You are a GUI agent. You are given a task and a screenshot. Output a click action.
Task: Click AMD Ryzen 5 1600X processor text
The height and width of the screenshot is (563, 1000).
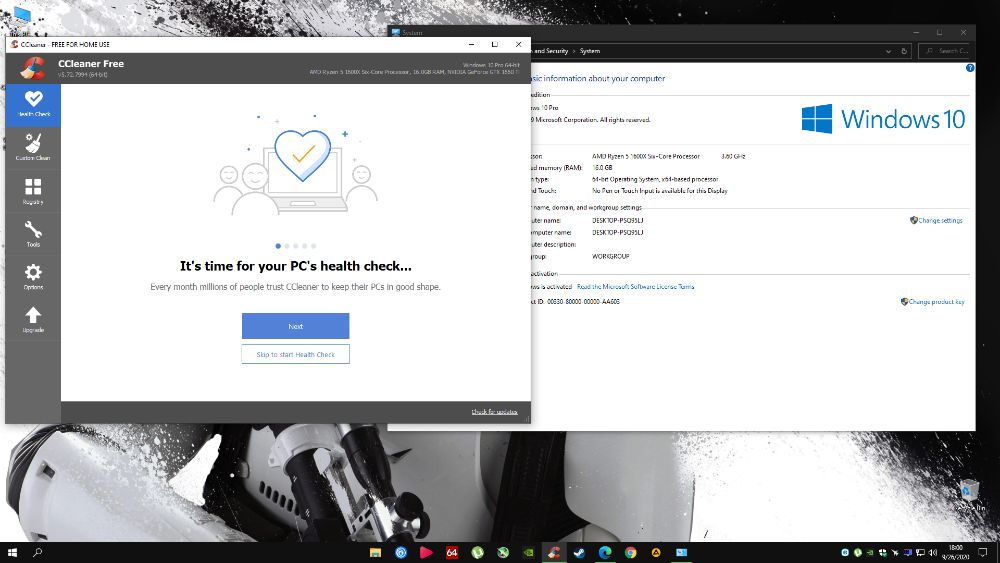(645, 156)
